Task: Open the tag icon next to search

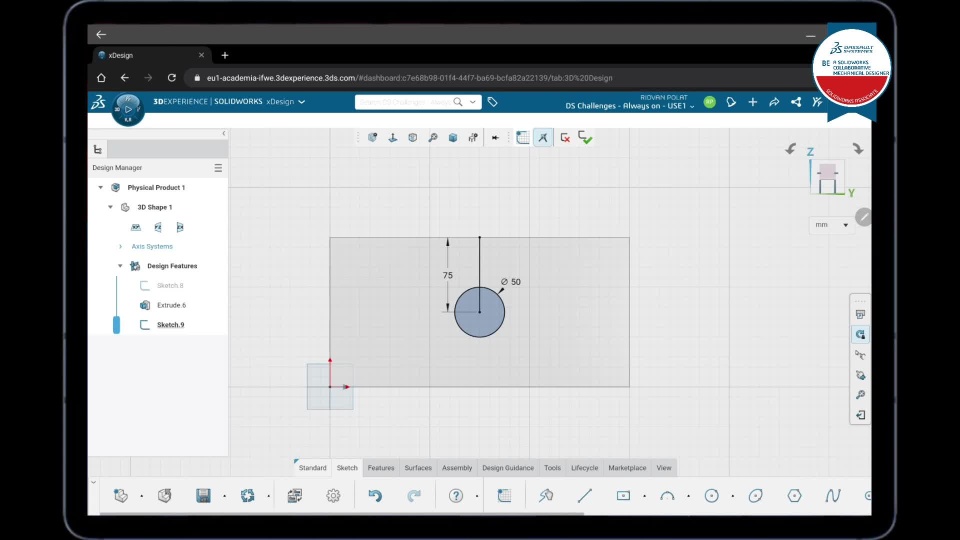Action: click(492, 102)
